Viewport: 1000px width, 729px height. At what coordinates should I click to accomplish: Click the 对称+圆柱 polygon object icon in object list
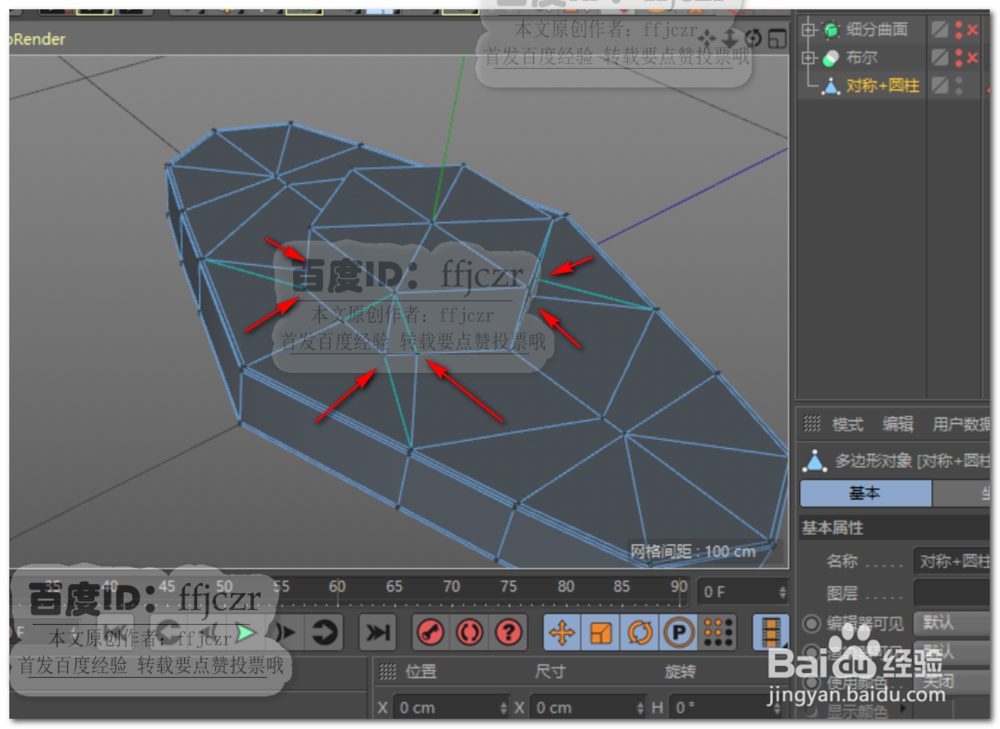(x=830, y=86)
